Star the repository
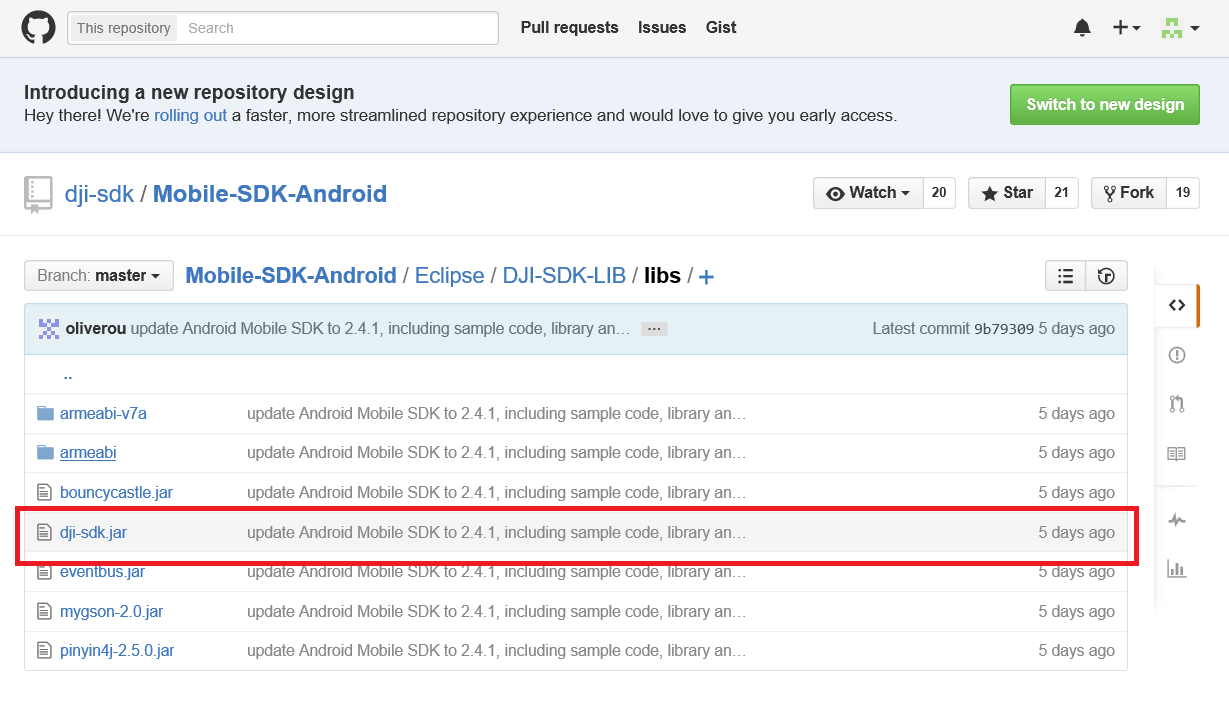The width and height of the screenshot is (1229, 708). click(1007, 193)
